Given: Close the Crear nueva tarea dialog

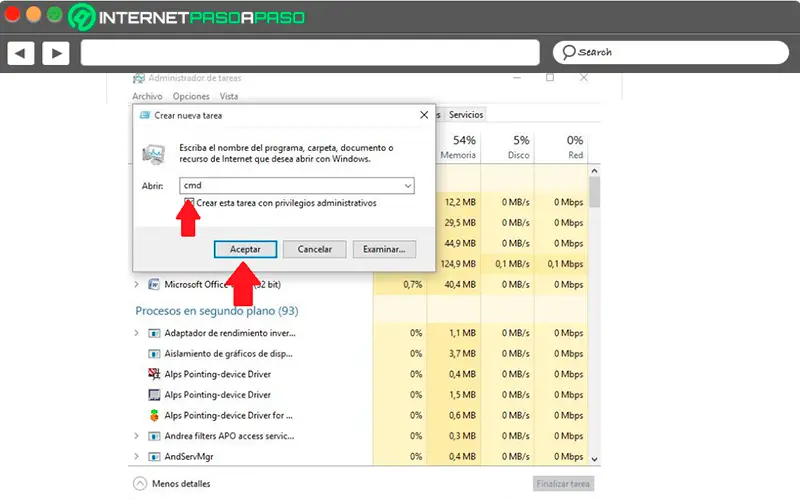Looking at the screenshot, I should pos(424,115).
